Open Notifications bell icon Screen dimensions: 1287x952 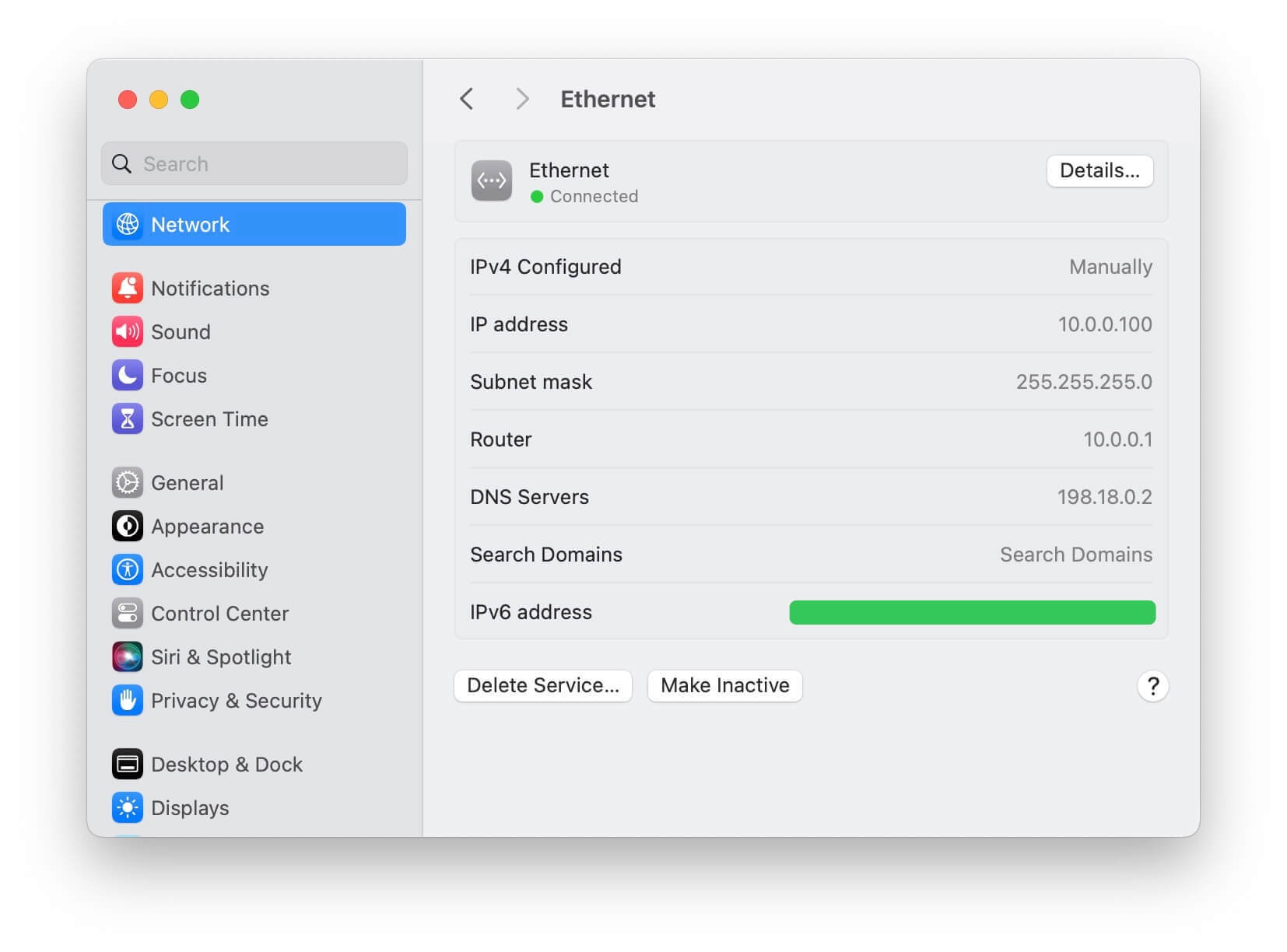[x=128, y=288]
